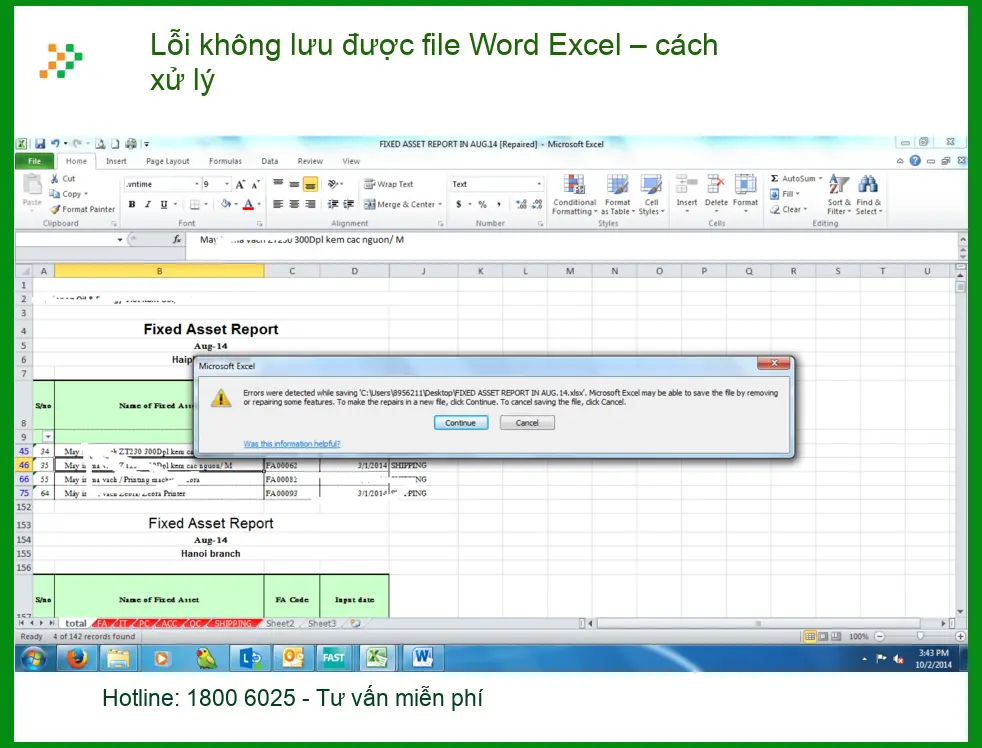Click the Comma Style icon
Image resolution: width=982 pixels, height=748 pixels.
[499, 204]
